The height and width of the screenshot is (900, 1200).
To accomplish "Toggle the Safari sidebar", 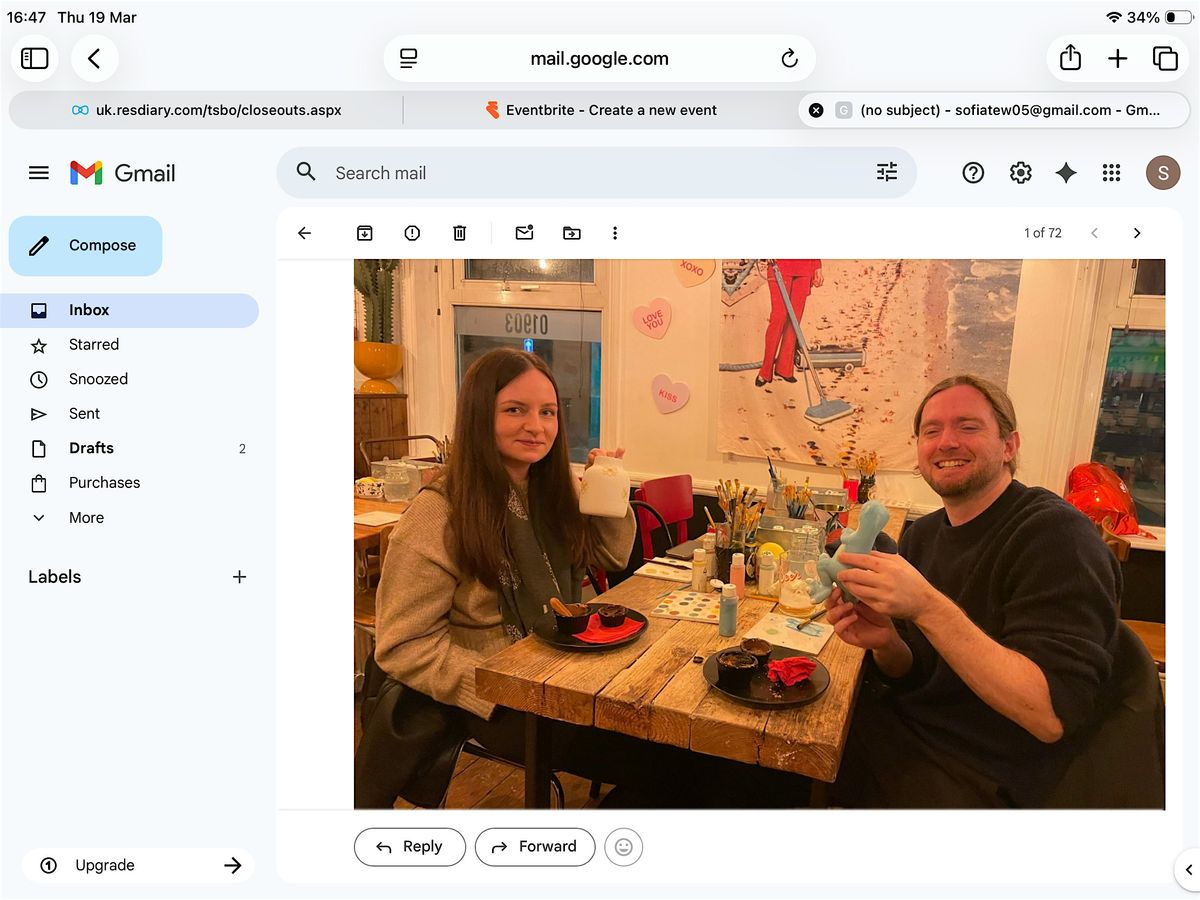I will (35, 59).
